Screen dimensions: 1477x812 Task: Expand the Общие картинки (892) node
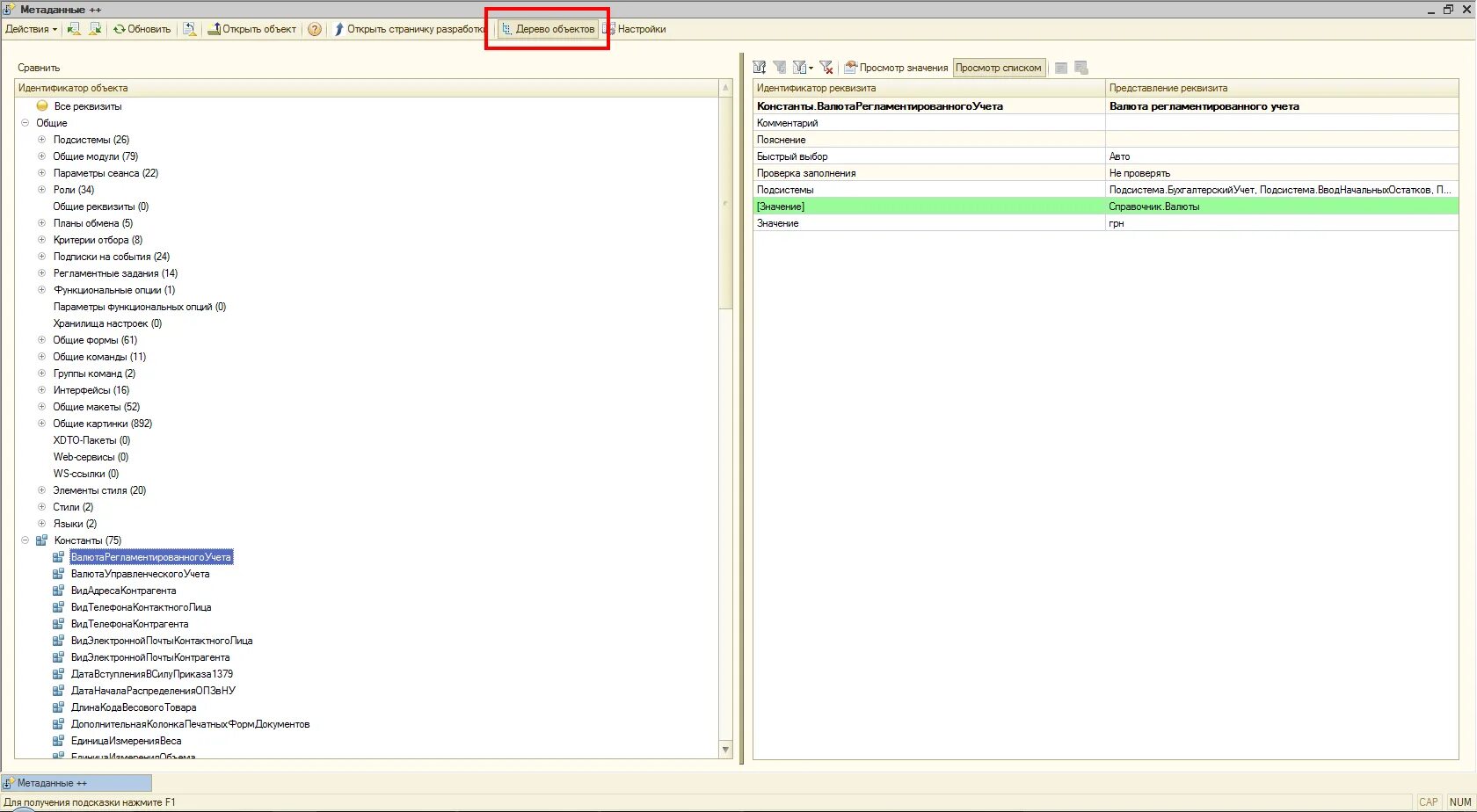(x=41, y=424)
